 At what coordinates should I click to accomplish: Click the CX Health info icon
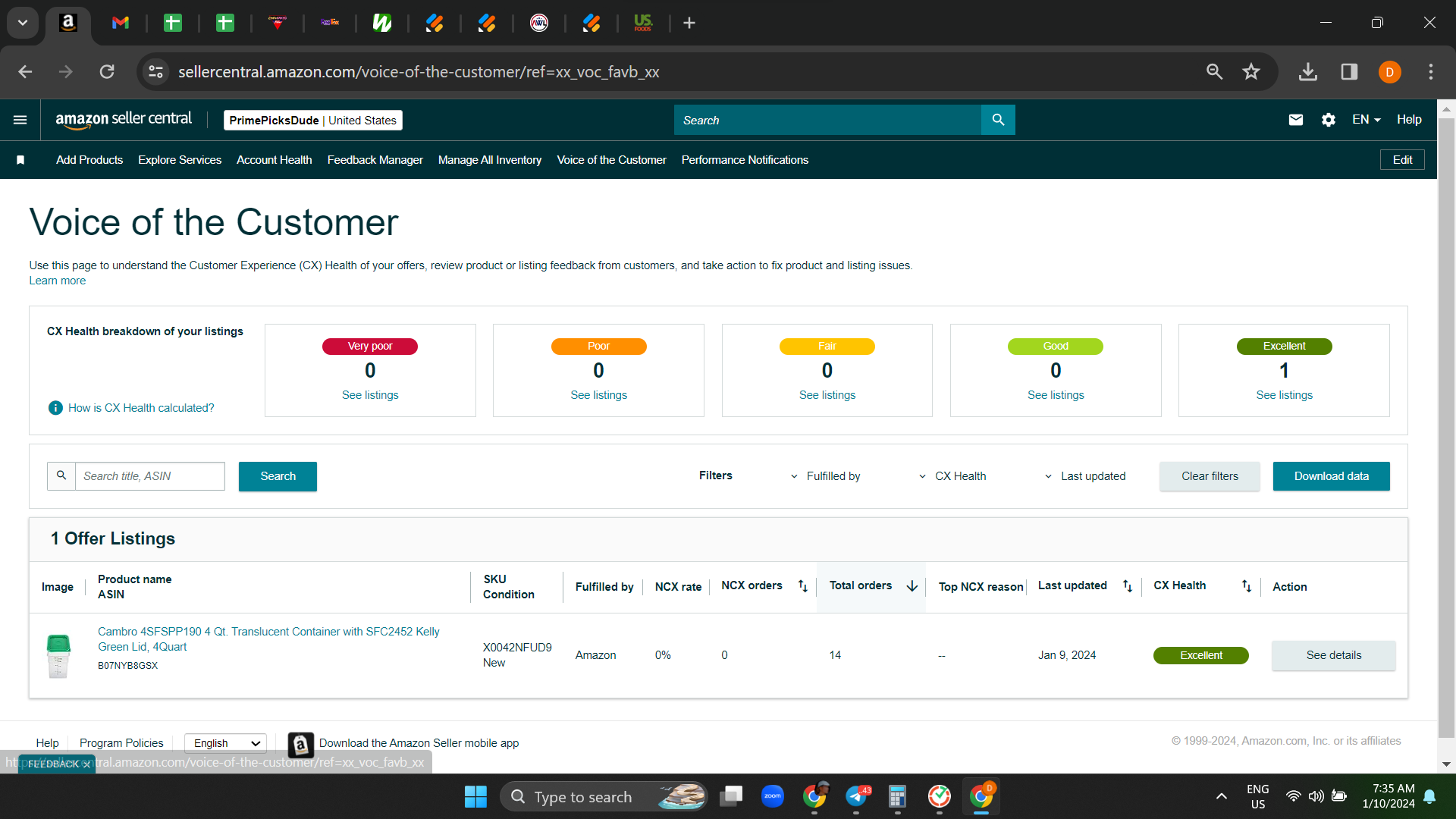[55, 408]
